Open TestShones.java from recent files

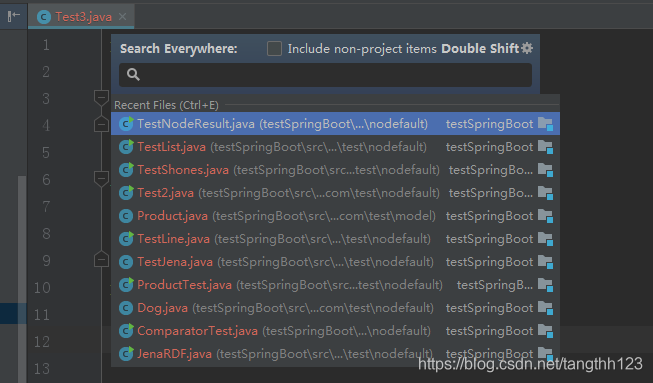tap(335, 169)
